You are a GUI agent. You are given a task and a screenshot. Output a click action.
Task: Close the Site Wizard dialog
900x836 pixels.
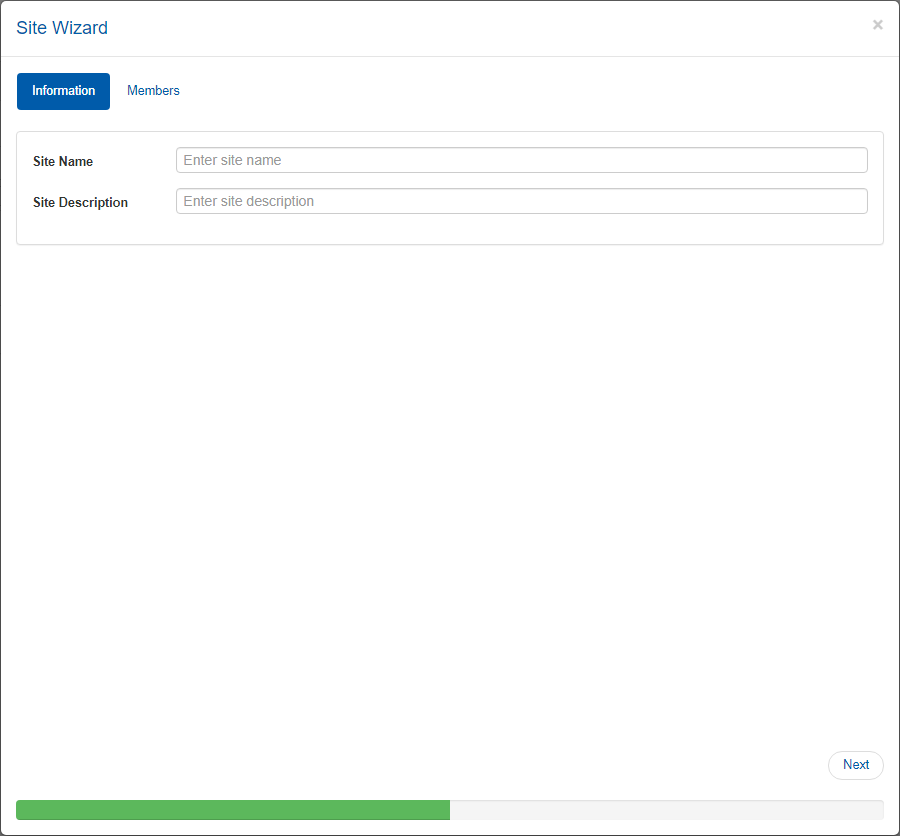877,25
